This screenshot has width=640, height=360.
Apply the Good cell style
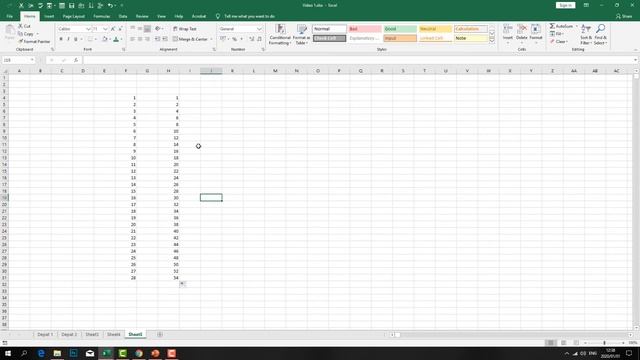click(x=400, y=29)
